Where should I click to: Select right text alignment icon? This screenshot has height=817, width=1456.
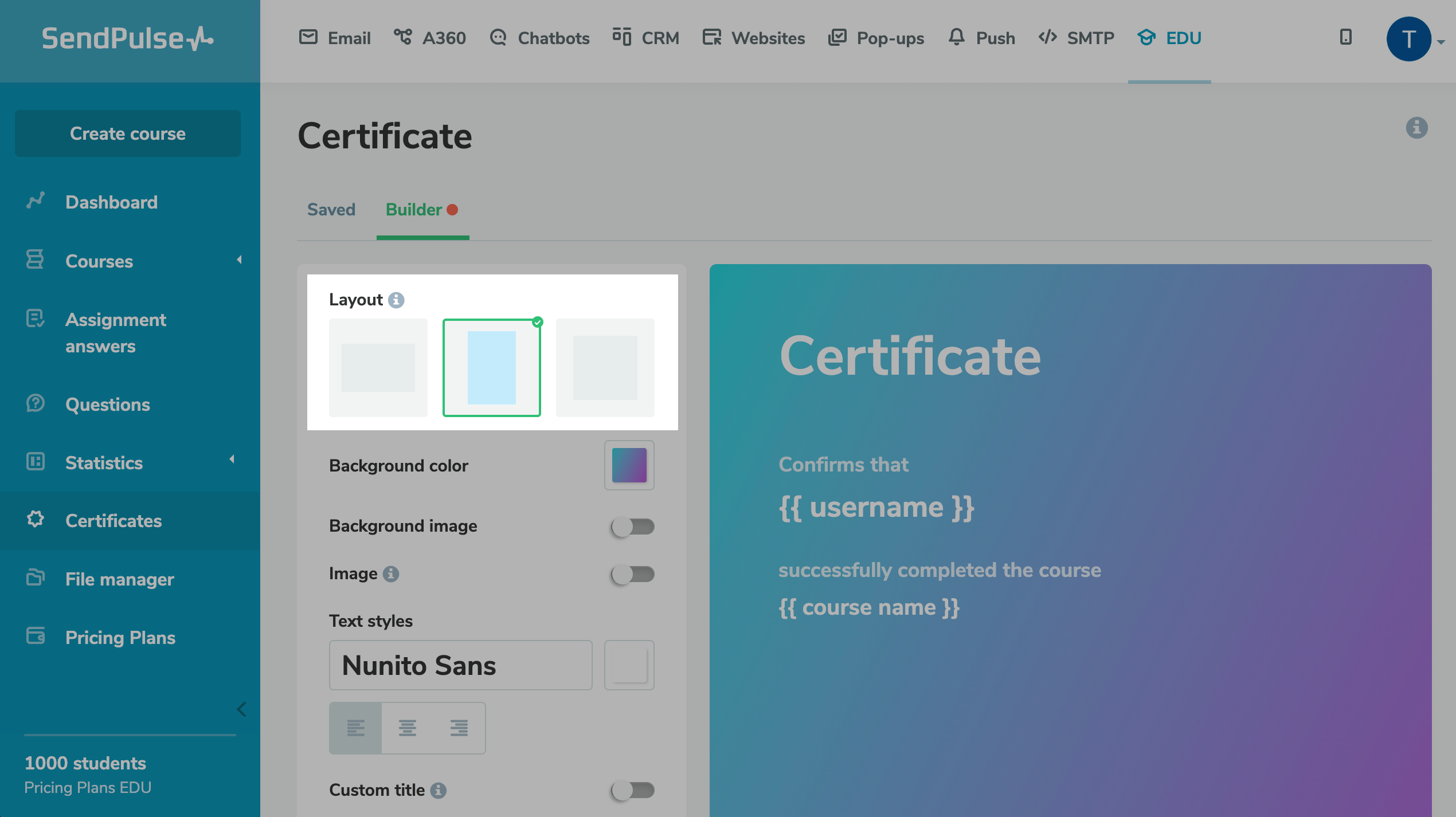coord(459,728)
